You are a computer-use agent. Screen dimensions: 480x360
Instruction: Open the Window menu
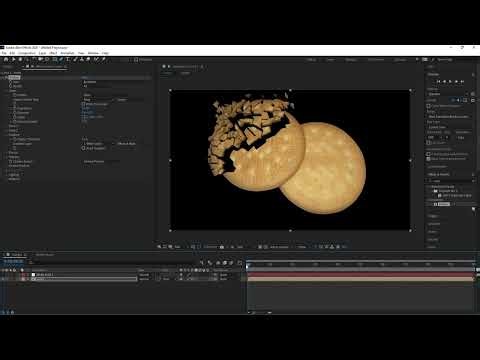point(93,53)
